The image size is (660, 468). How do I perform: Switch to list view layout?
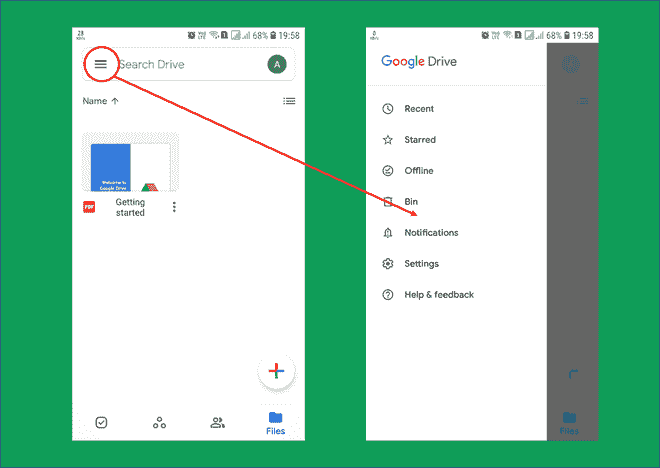pos(289,101)
